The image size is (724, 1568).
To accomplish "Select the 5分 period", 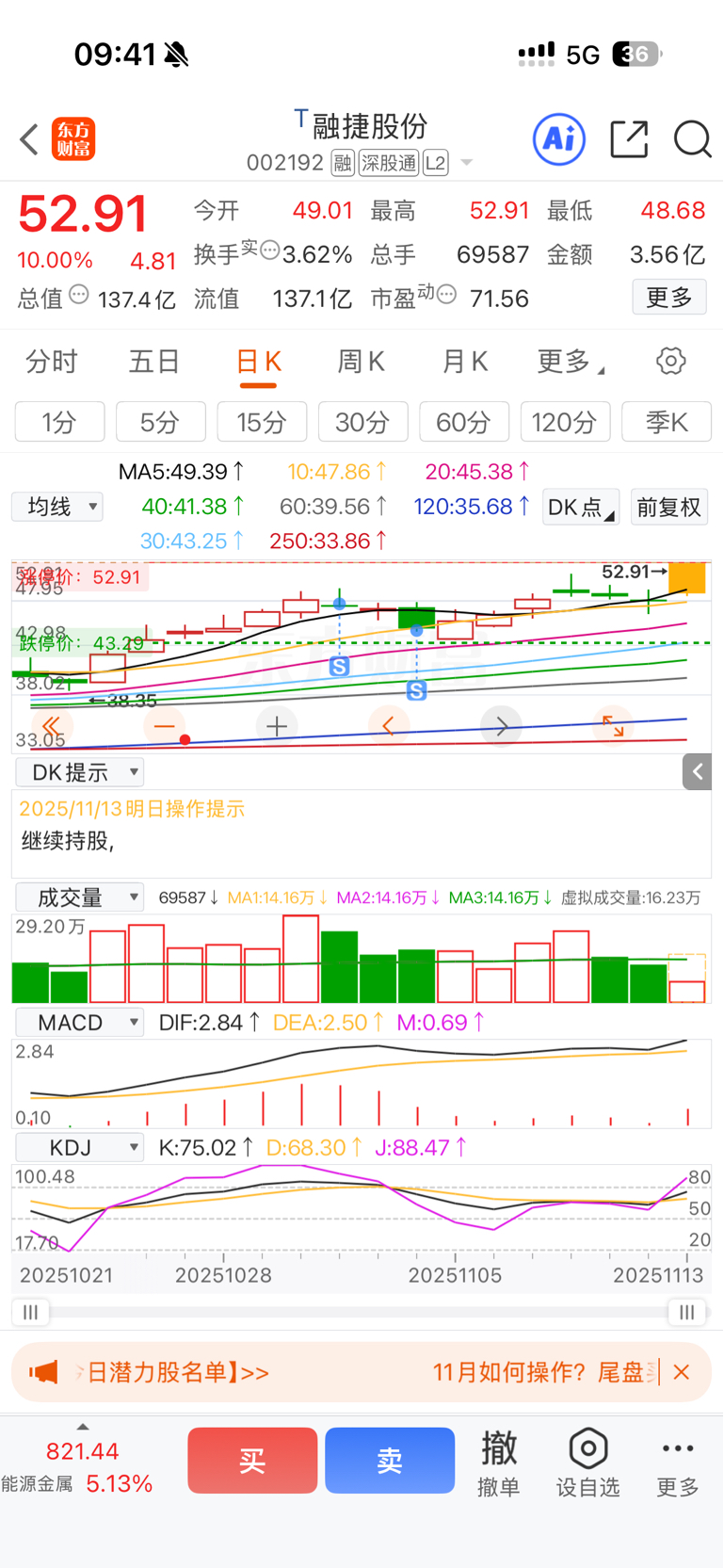I will (x=161, y=422).
